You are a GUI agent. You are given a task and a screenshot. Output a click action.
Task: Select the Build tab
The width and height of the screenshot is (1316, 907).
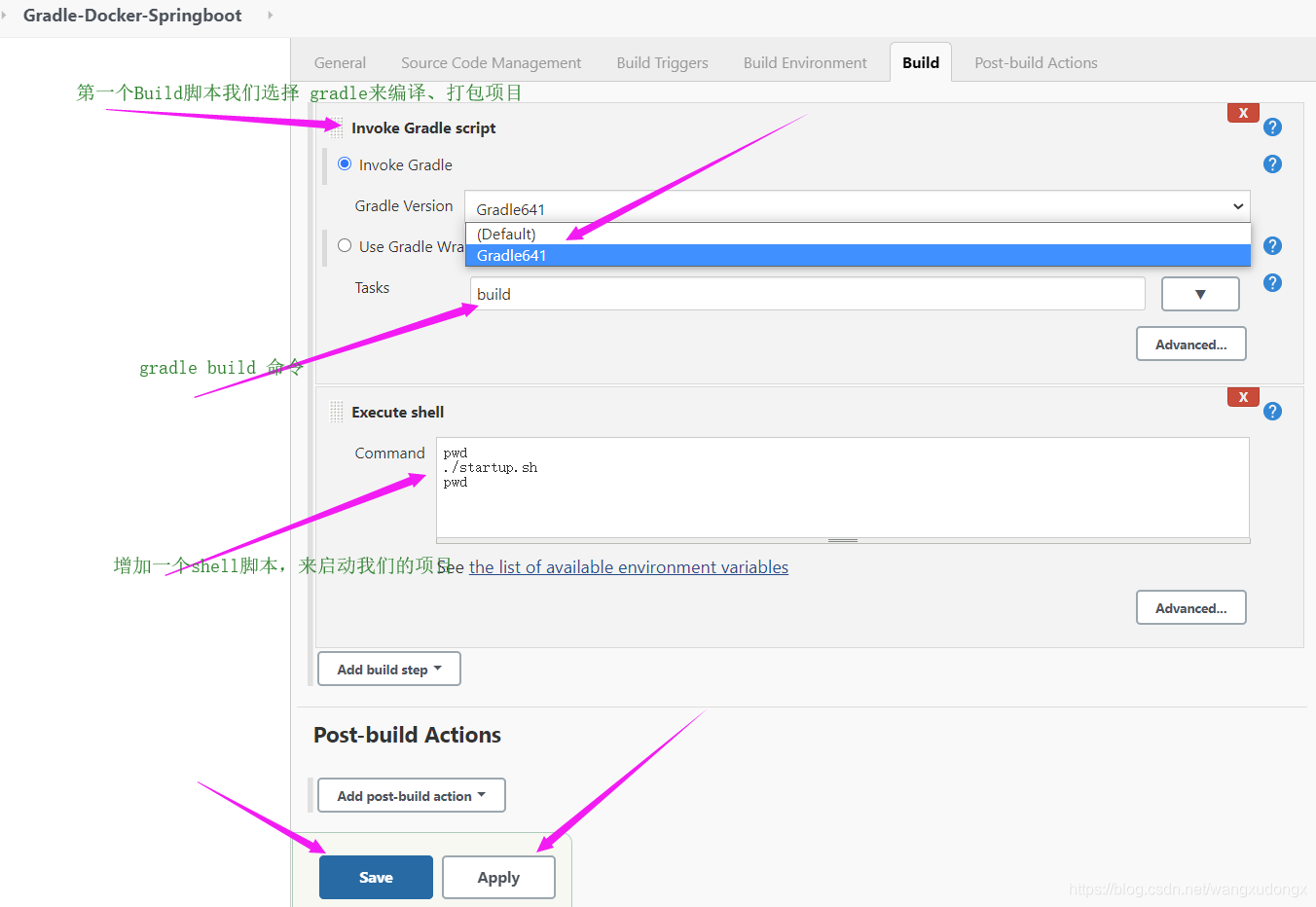(921, 62)
